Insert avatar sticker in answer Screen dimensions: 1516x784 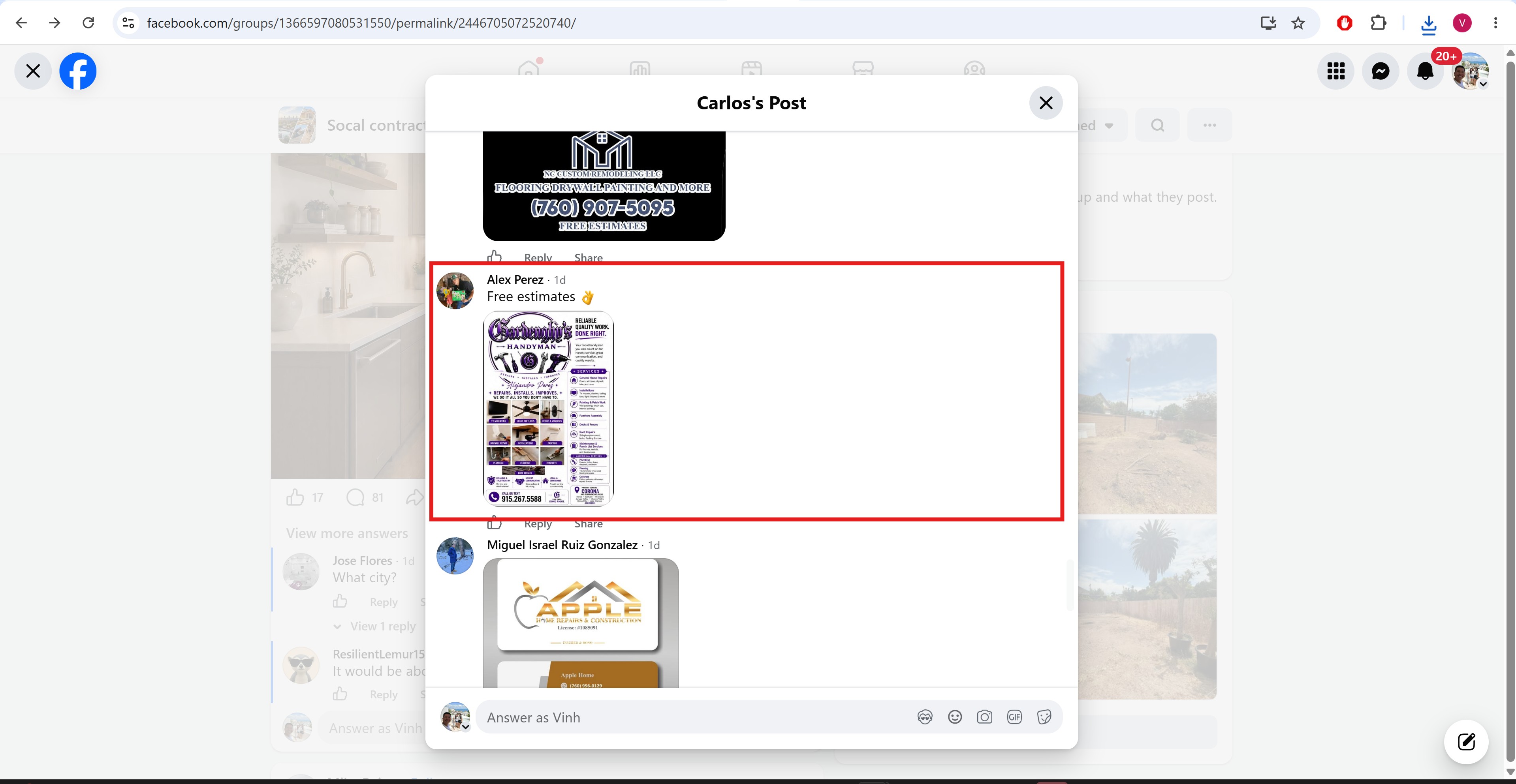pyautogui.click(x=925, y=717)
